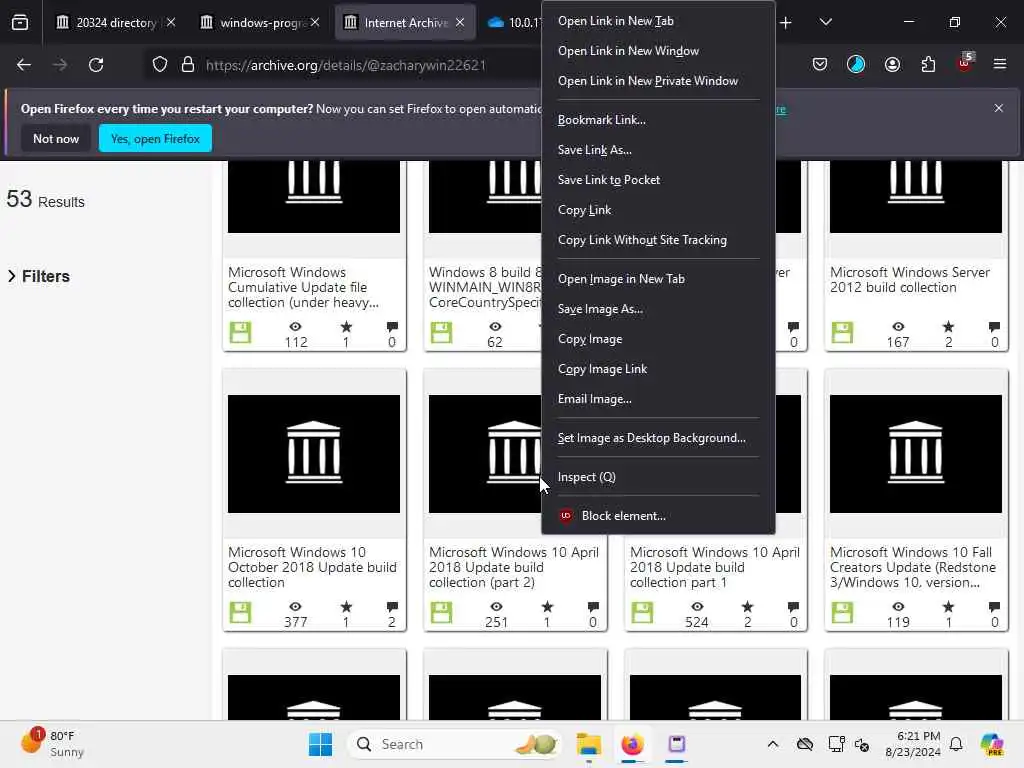Close the 20324 directory tab
This screenshot has width=1024, height=768.
171,22
